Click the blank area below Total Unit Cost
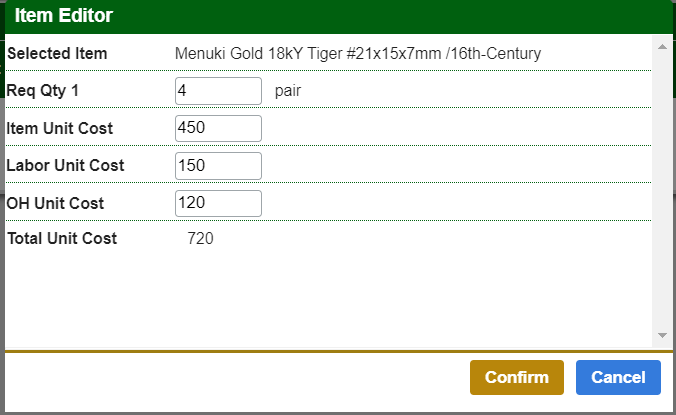 pos(328,295)
